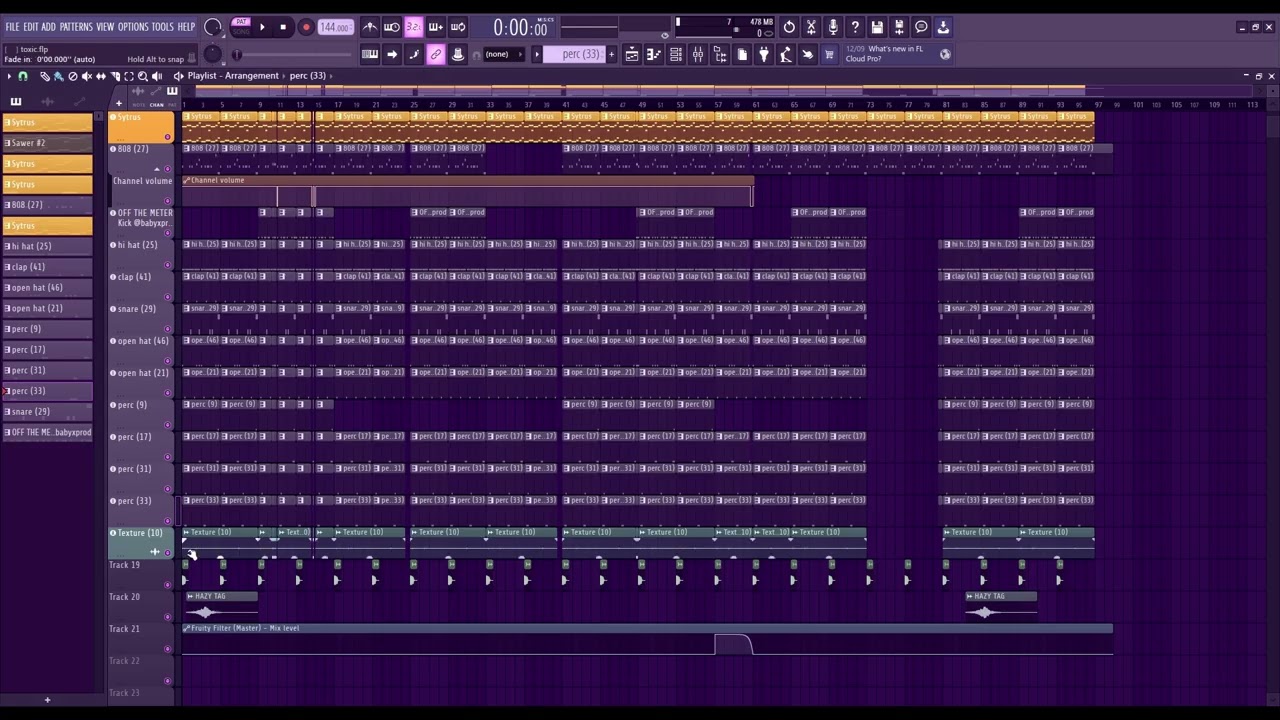Select Sawer #2 in pattern picker

tap(48, 143)
